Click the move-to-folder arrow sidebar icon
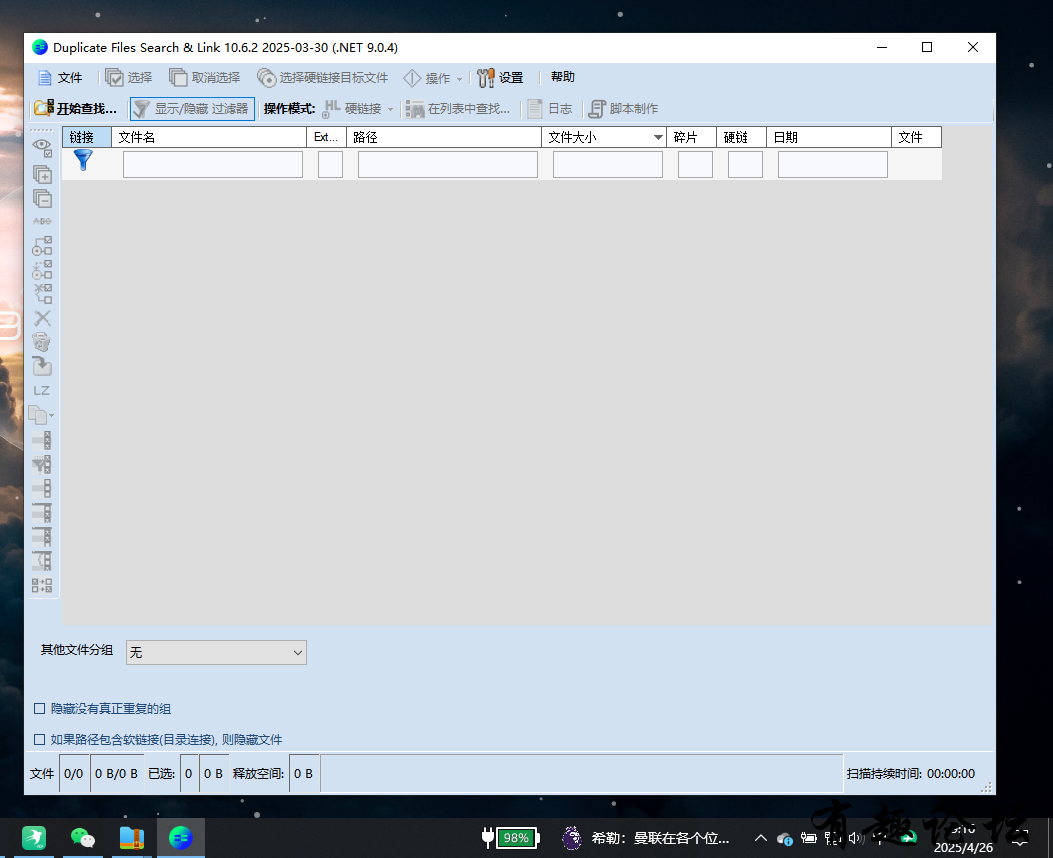Image resolution: width=1053 pixels, height=858 pixels. point(42,367)
